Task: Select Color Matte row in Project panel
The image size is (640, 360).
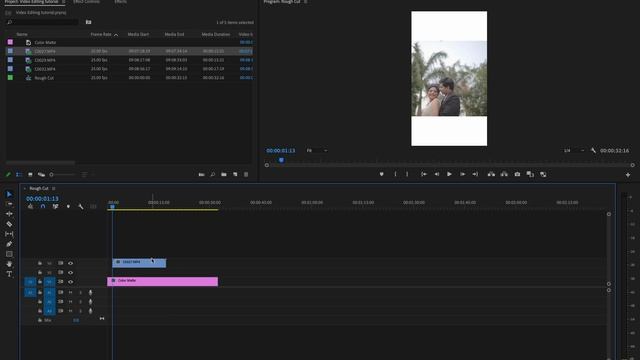Action: point(129,42)
